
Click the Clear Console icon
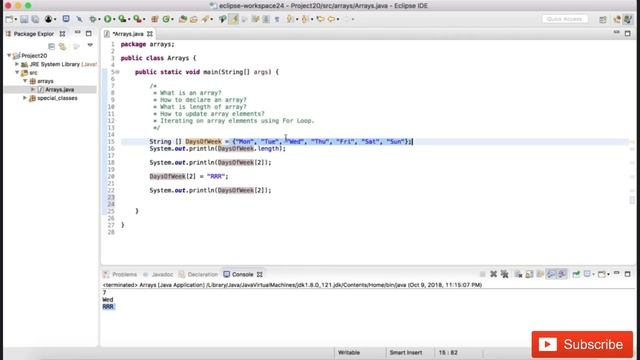(x=518, y=274)
